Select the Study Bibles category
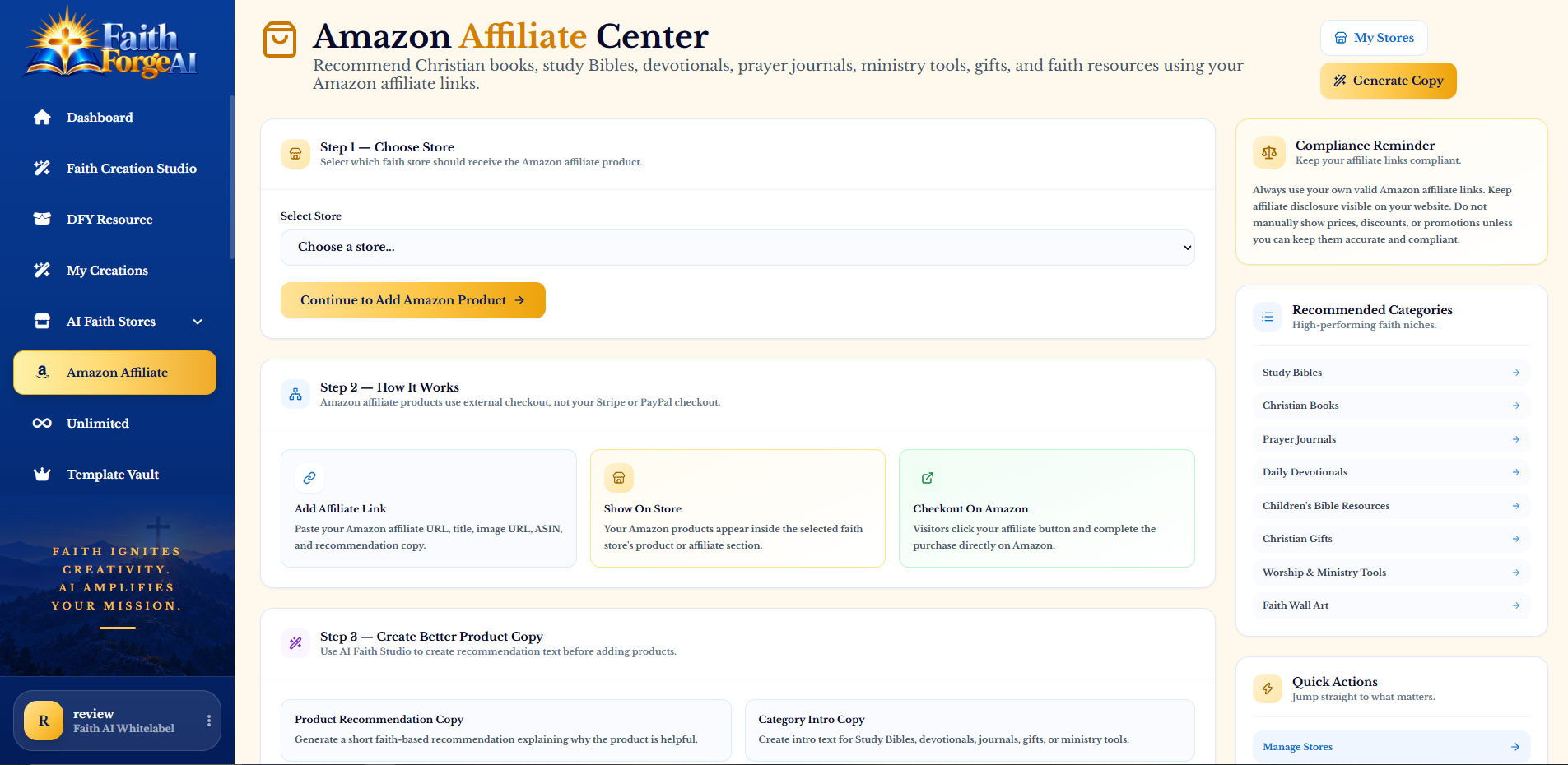This screenshot has height=765, width=1568. (x=1391, y=373)
